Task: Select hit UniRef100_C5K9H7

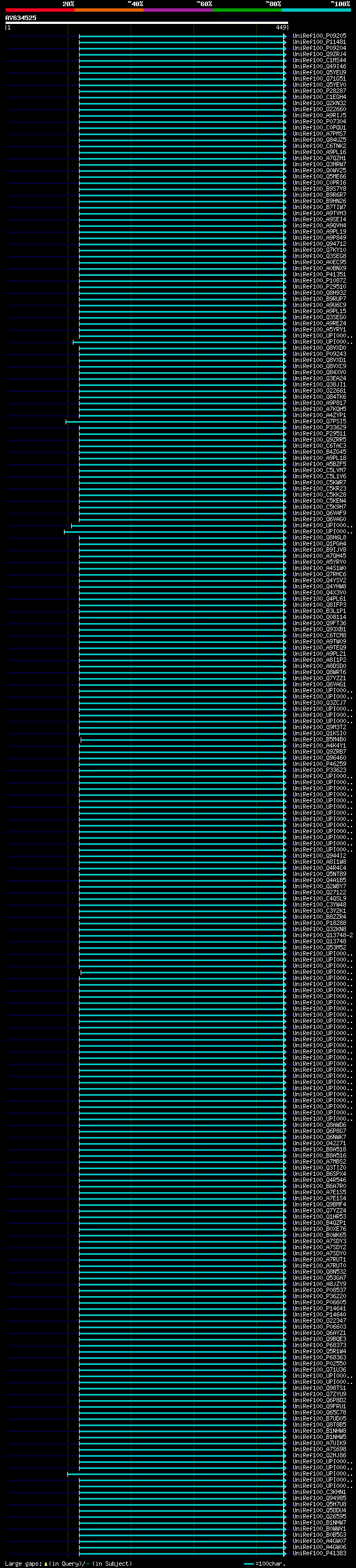Action: point(319,507)
